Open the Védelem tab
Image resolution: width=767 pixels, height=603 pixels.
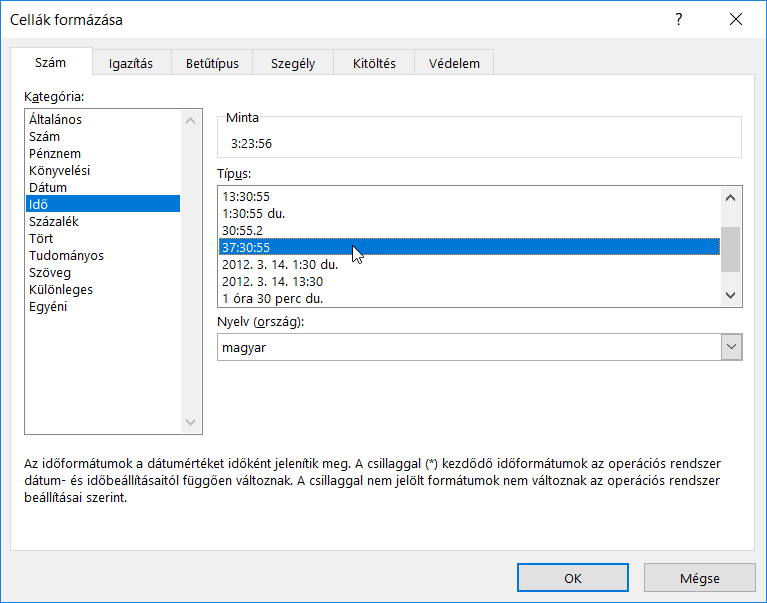pos(454,63)
